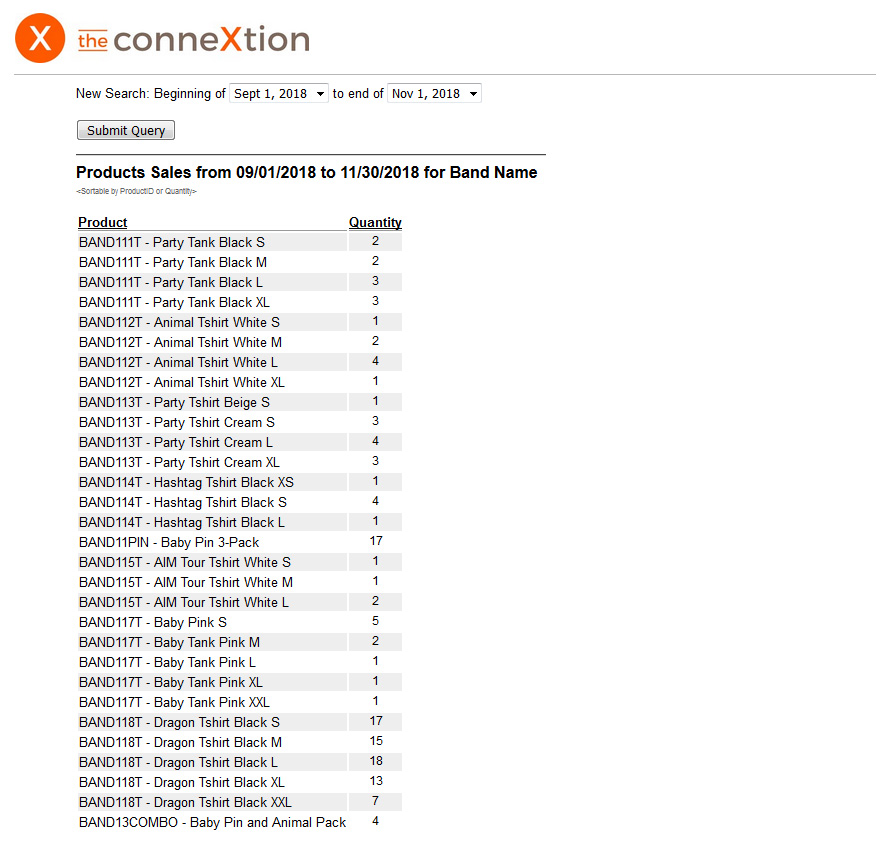Click the orange X logo icon
889x846 pixels.
40,40
